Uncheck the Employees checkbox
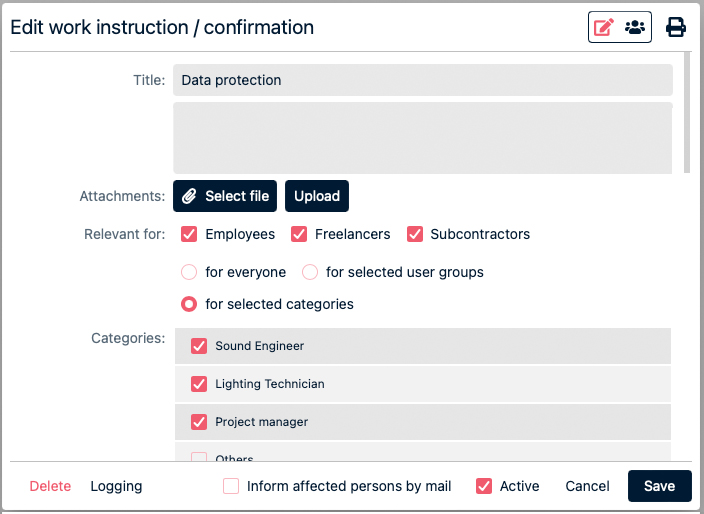 pyautogui.click(x=189, y=234)
